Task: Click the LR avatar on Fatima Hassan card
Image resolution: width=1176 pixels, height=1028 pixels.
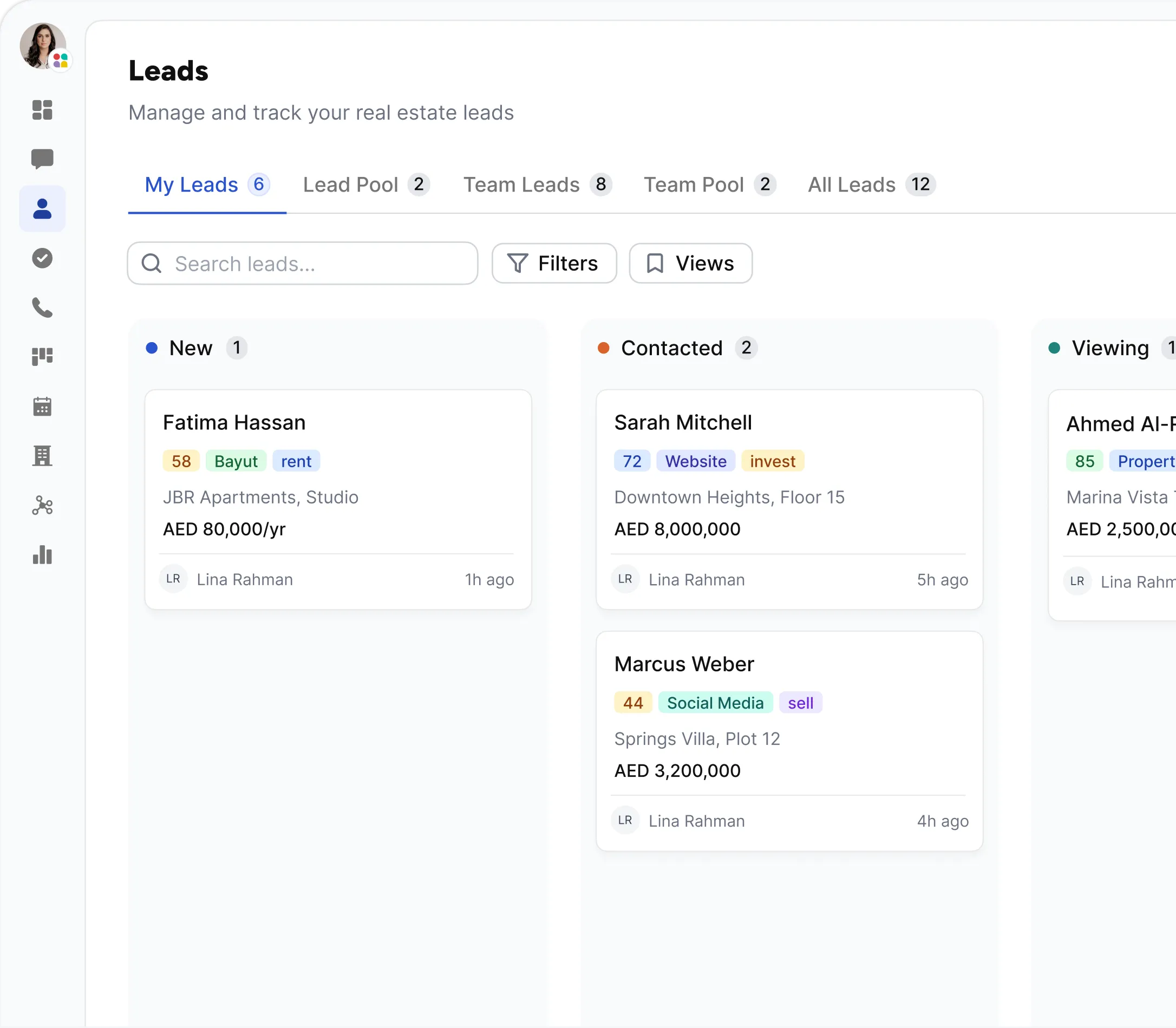Action: tap(173, 579)
